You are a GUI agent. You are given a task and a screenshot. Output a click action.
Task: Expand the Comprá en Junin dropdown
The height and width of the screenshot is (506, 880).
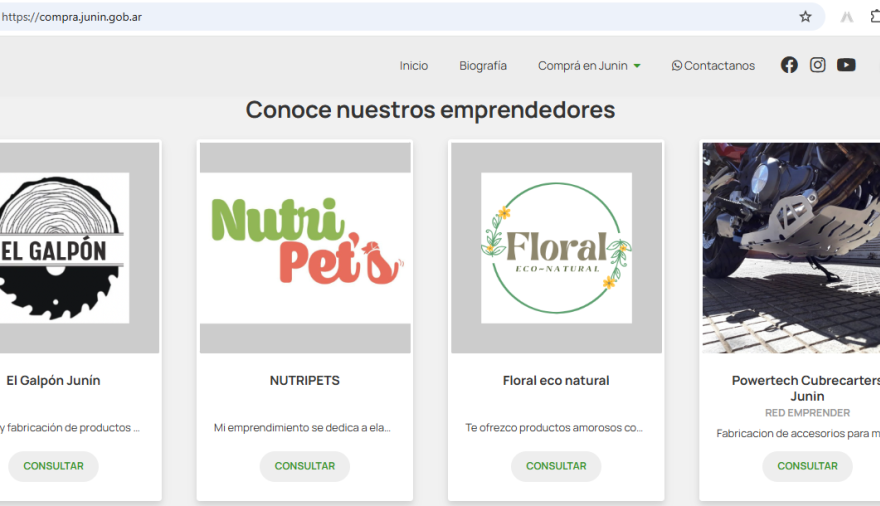pyautogui.click(x=589, y=66)
